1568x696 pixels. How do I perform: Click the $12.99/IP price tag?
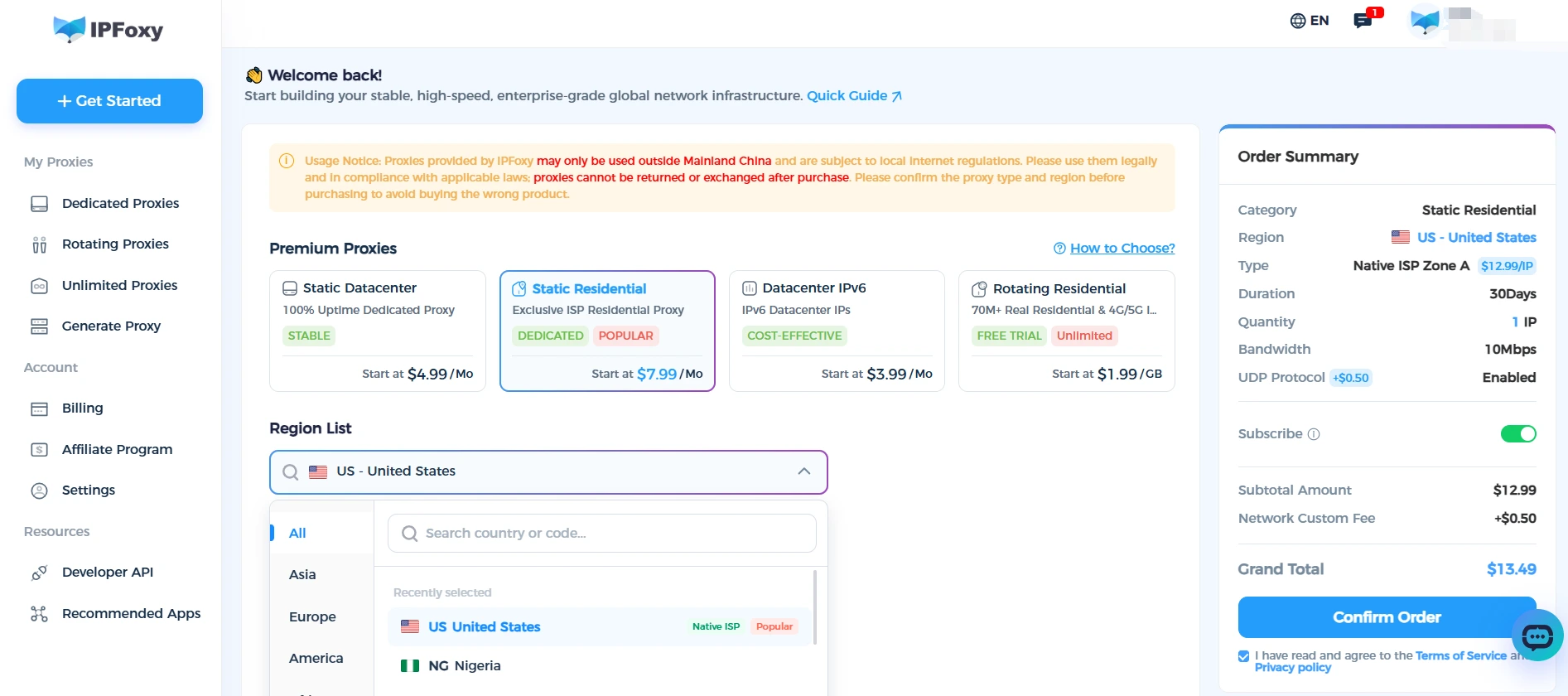pos(1507,266)
